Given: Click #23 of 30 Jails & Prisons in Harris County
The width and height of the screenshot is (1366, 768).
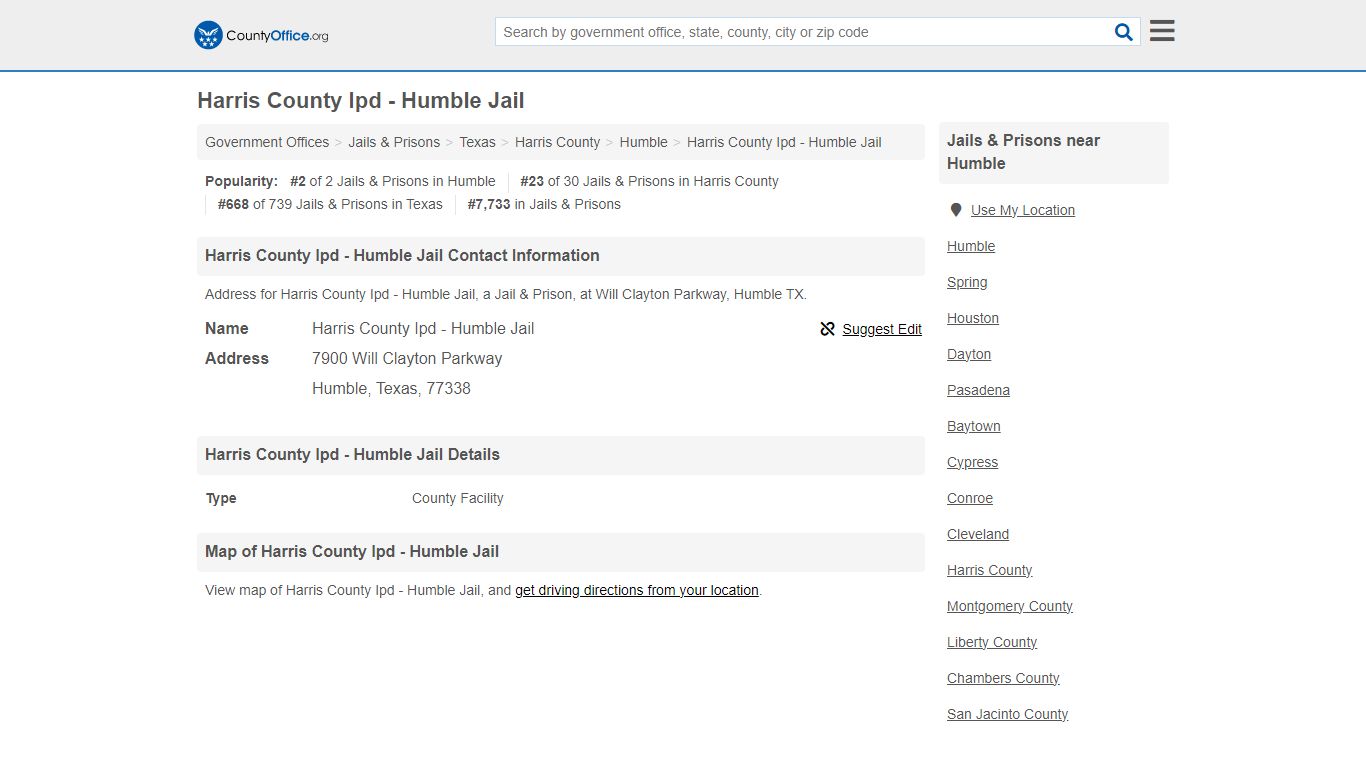Looking at the screenshot, I should 649,181.
